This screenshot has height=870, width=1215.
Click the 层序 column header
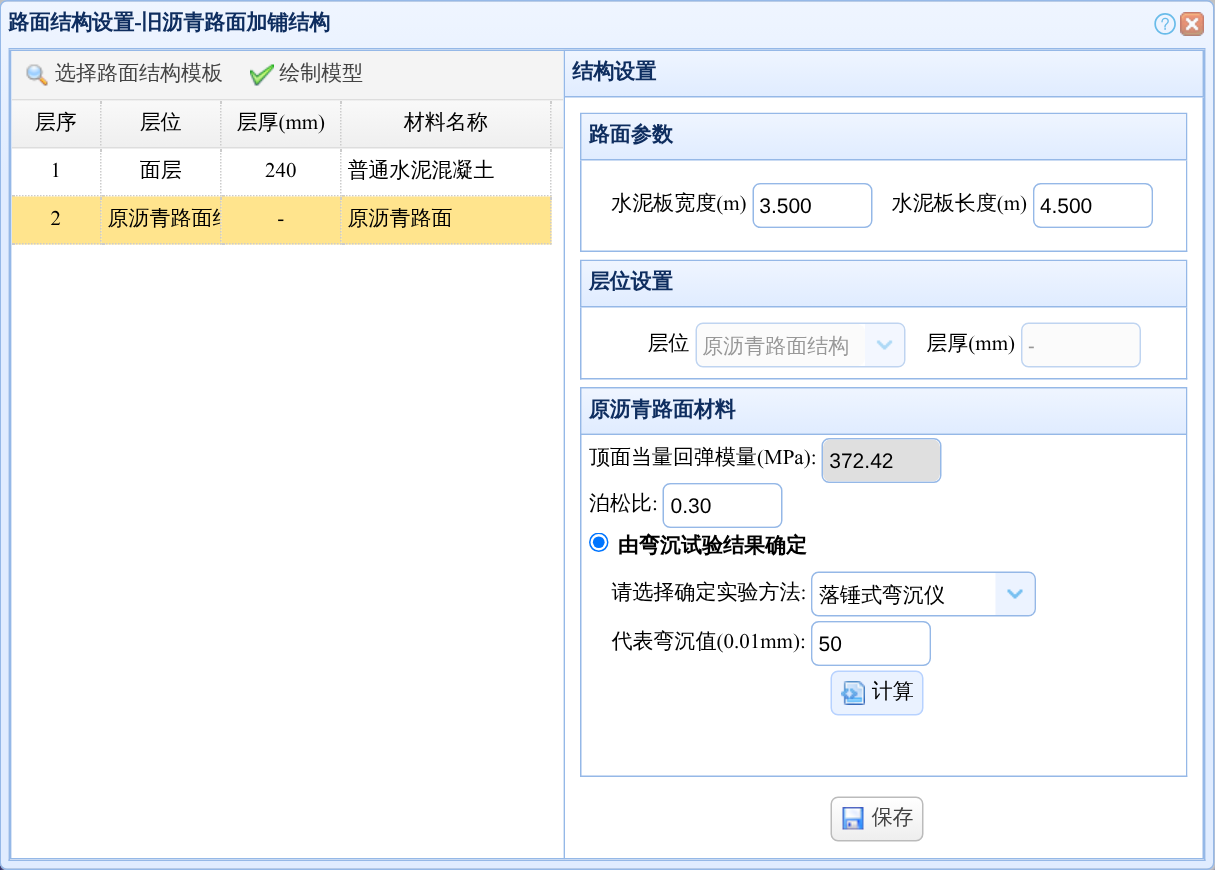[56, 123]
